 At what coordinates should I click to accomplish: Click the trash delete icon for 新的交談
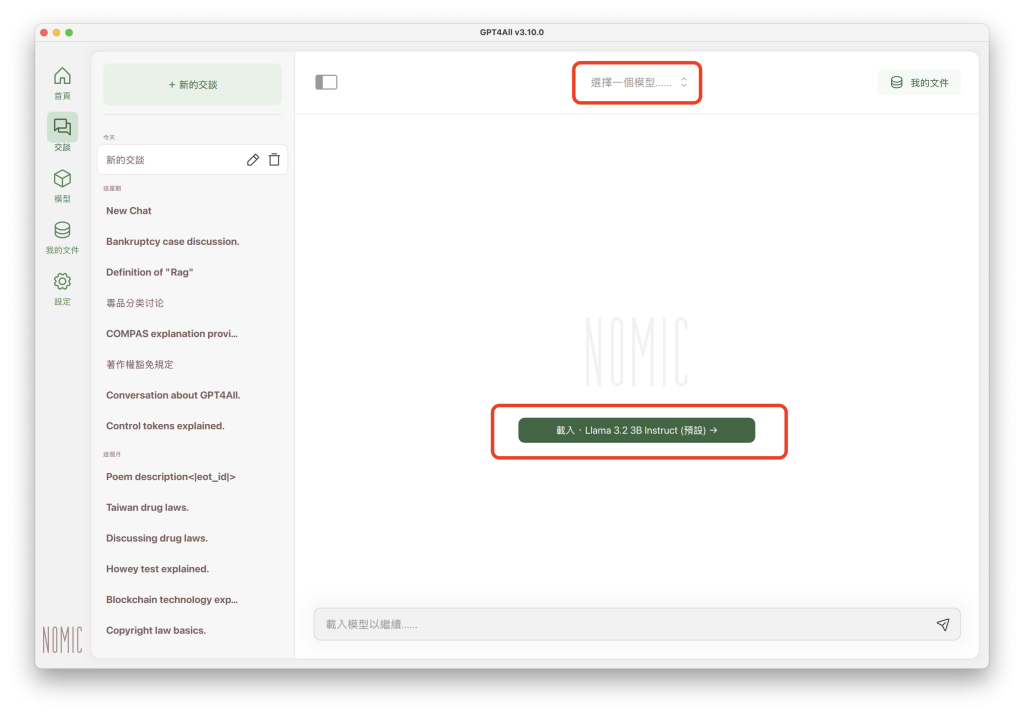click(x=274, y=160)
